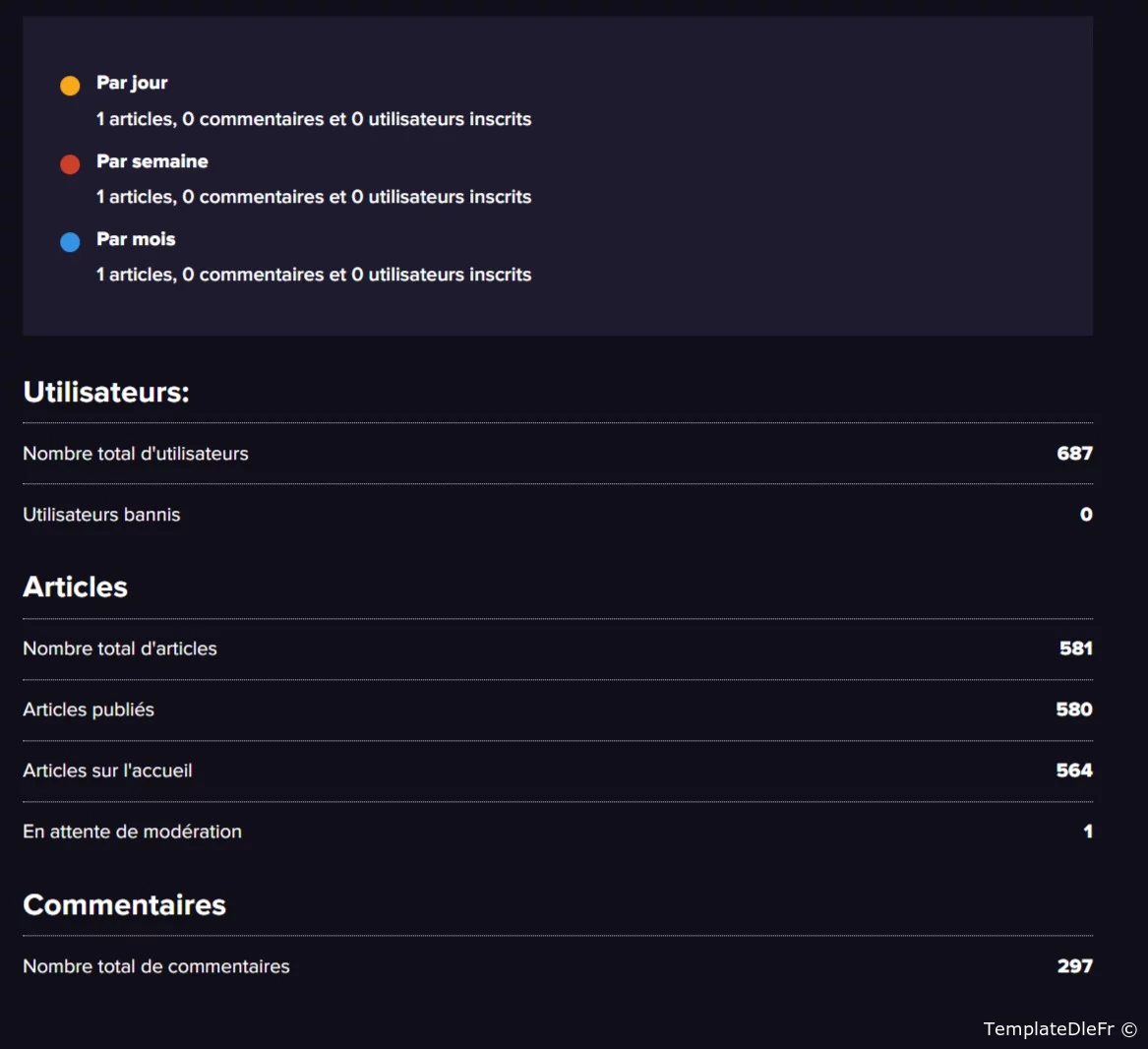Select the Par jour heading

click(x=132, y=83)
